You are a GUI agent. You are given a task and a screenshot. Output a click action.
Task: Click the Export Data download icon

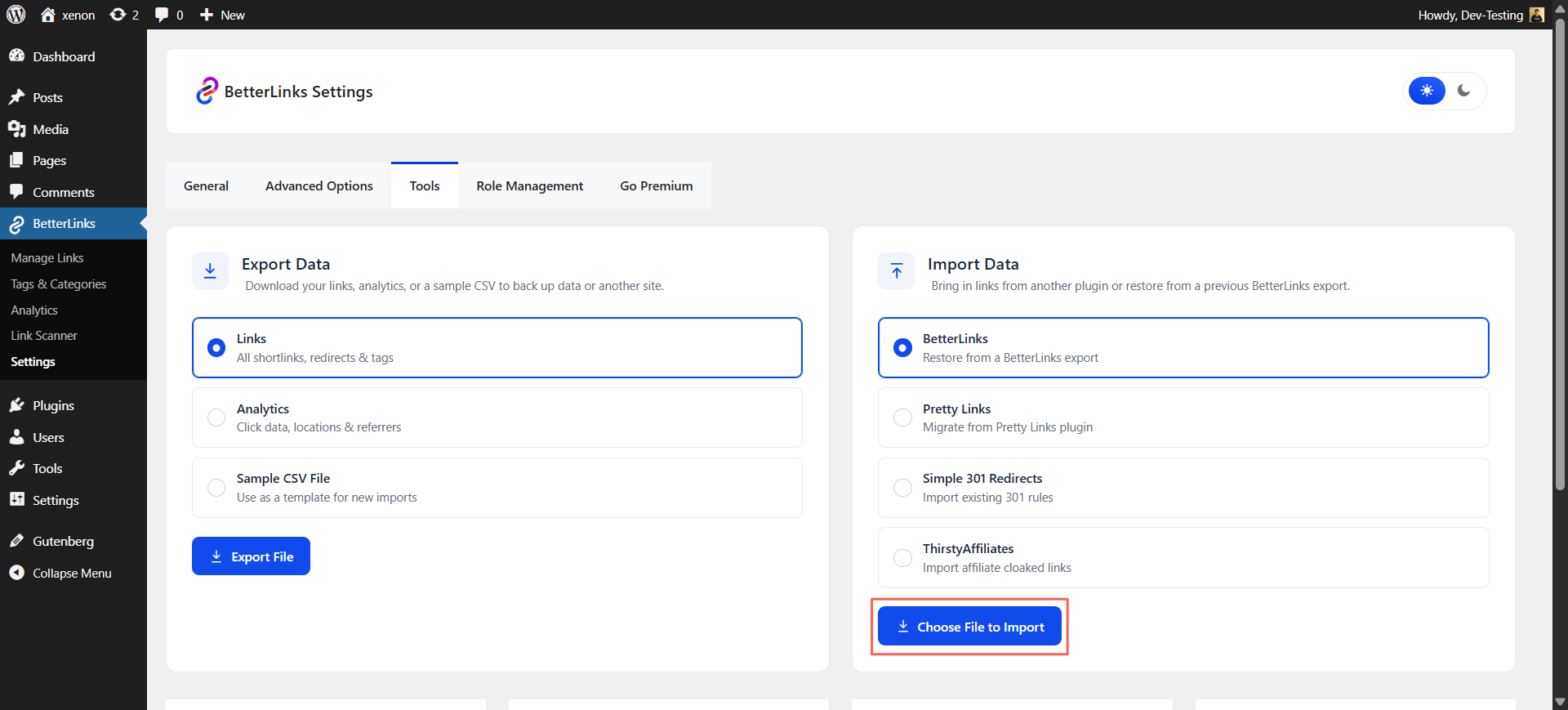click(x=210, y=270)
